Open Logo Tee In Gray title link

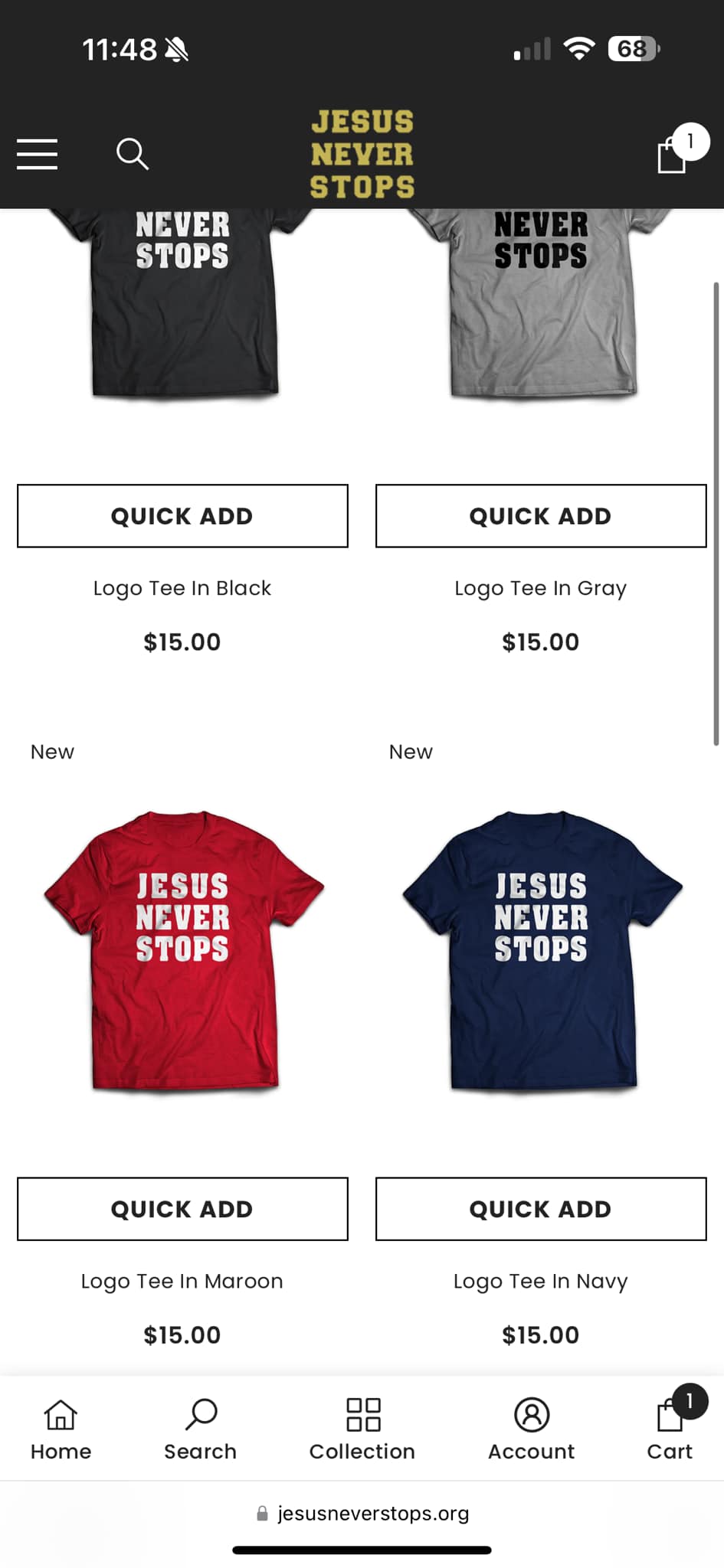(x=541, y=588)
